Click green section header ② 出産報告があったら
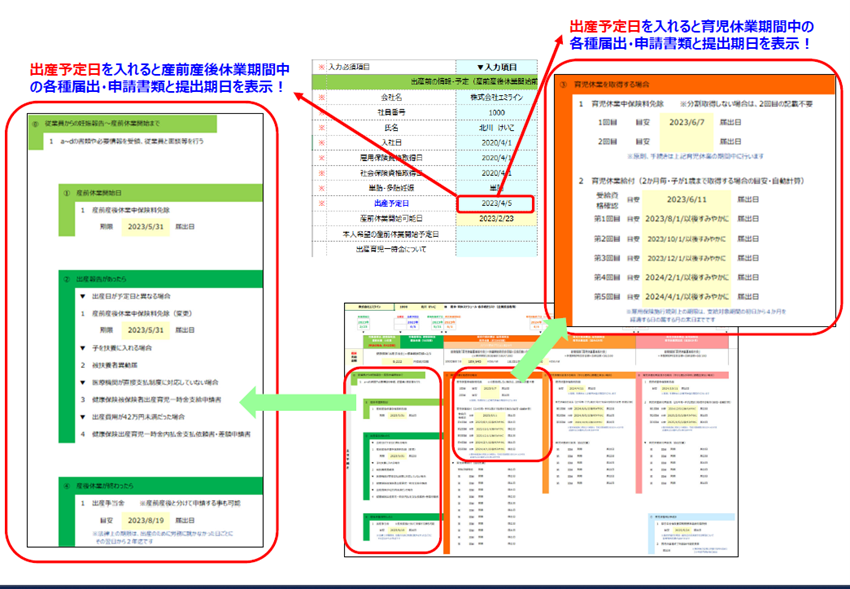 coord(160,279)
